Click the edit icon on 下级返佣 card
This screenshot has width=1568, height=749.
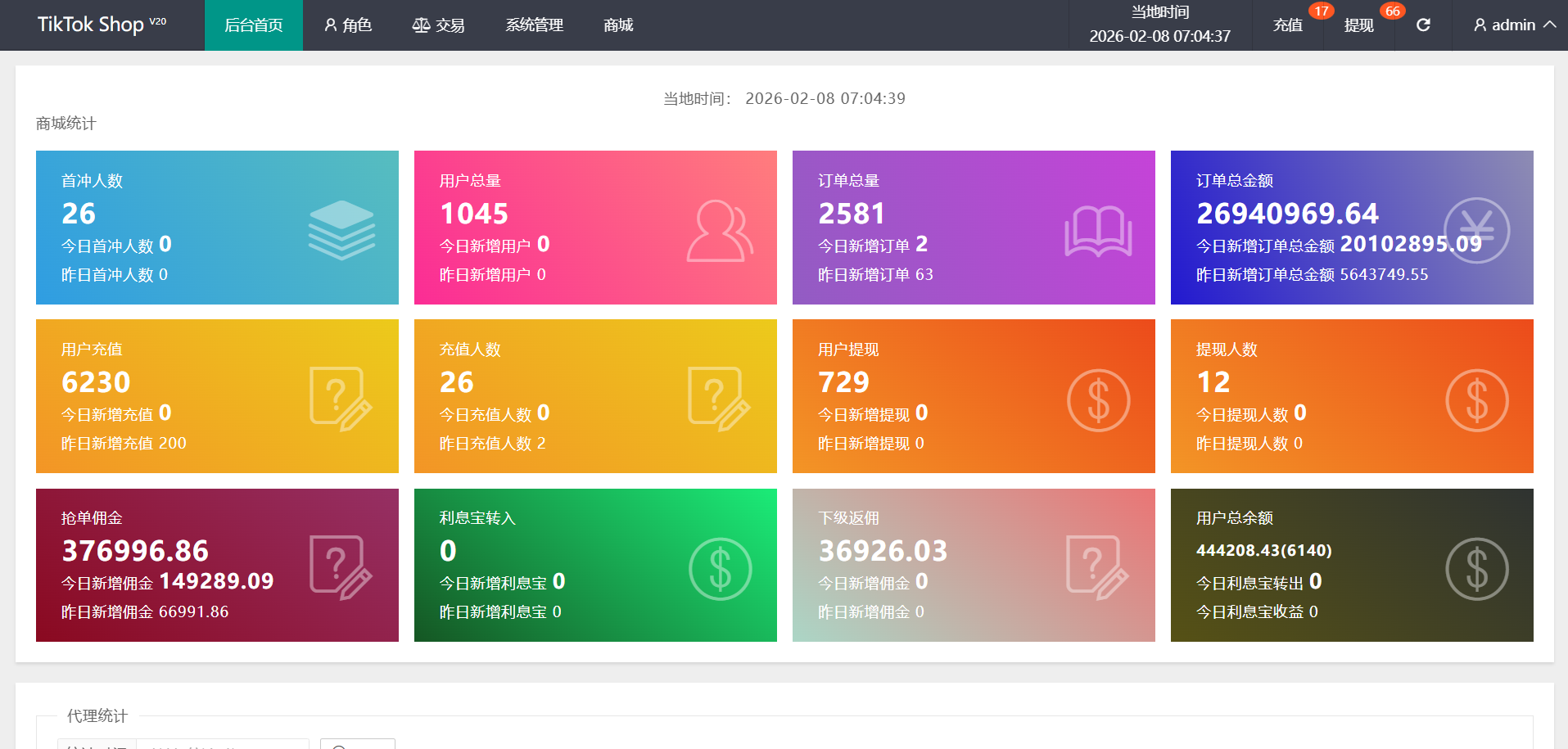coord(1097,567)
